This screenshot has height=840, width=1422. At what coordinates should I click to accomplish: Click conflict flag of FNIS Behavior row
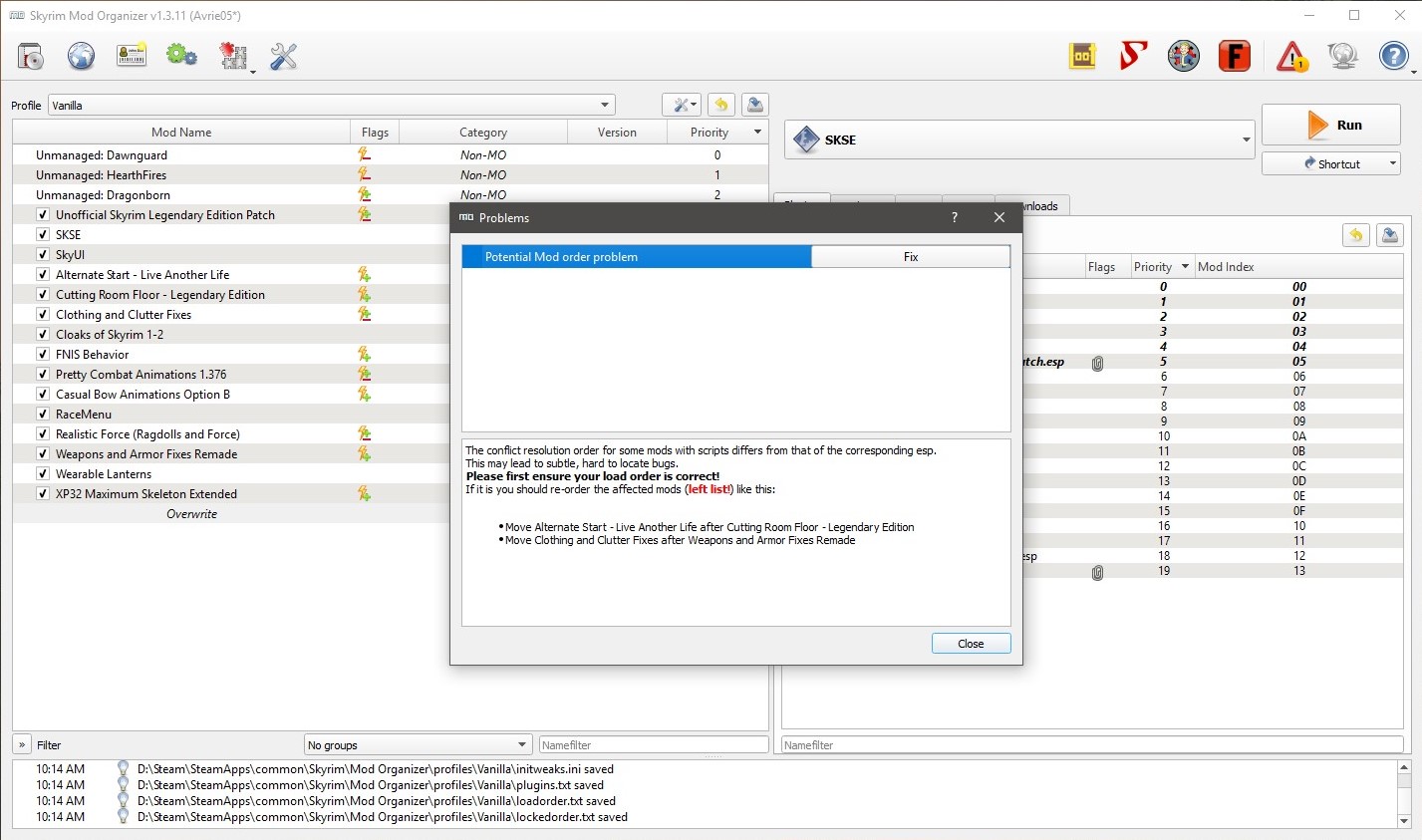click(365, 355)
